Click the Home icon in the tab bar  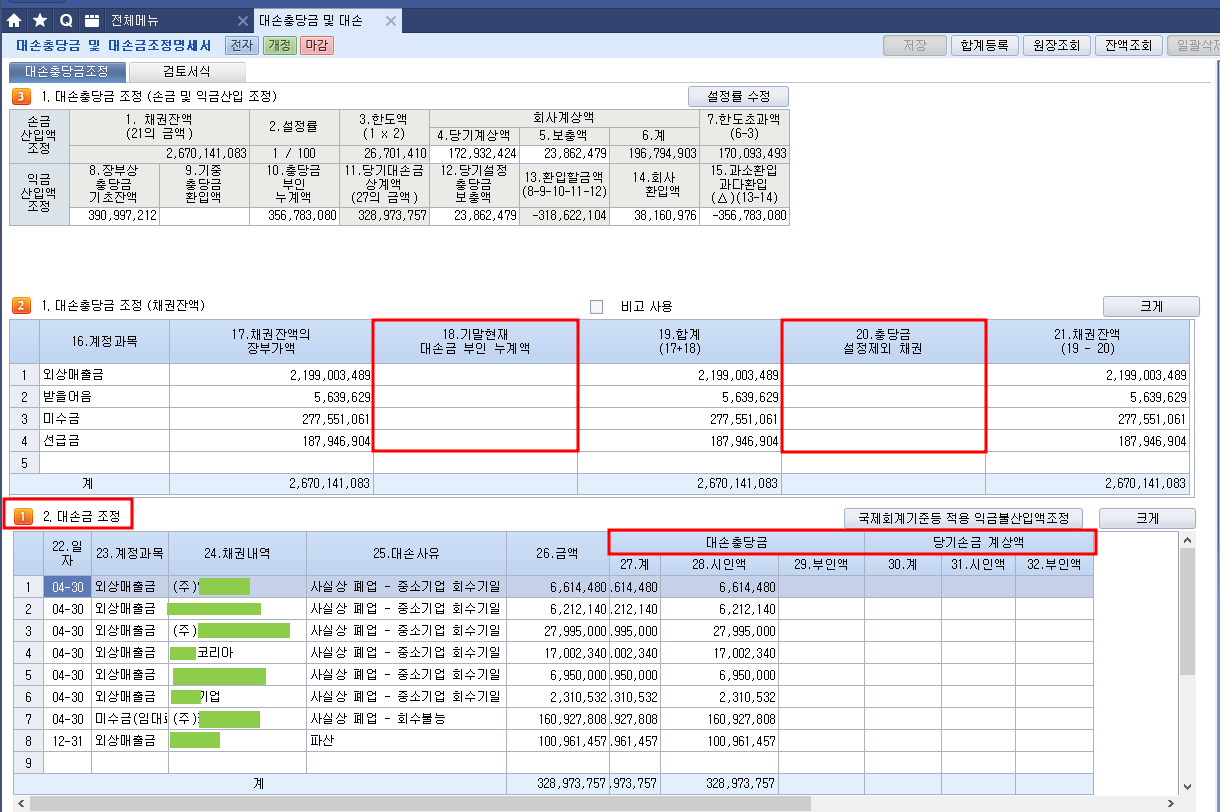(x=15, y=20)
